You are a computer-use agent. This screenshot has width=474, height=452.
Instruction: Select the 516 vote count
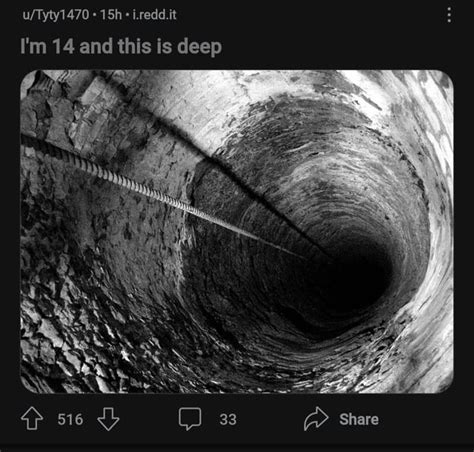[x=70, y=419]
